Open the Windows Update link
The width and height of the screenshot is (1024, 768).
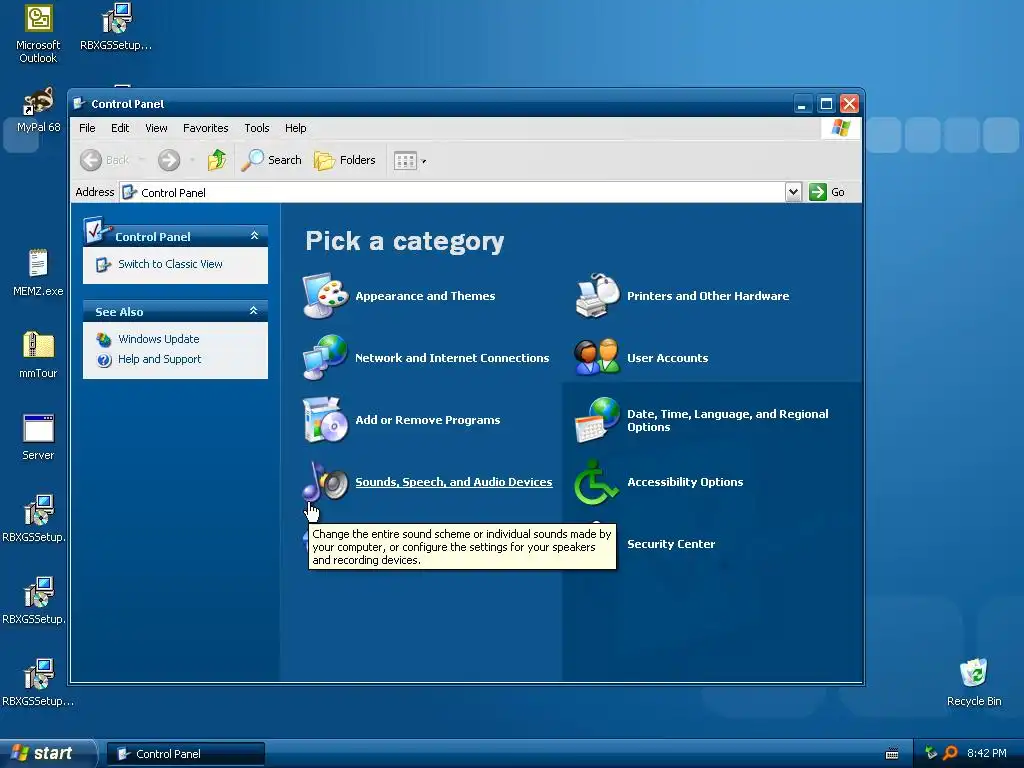click(x=159, y=339)
